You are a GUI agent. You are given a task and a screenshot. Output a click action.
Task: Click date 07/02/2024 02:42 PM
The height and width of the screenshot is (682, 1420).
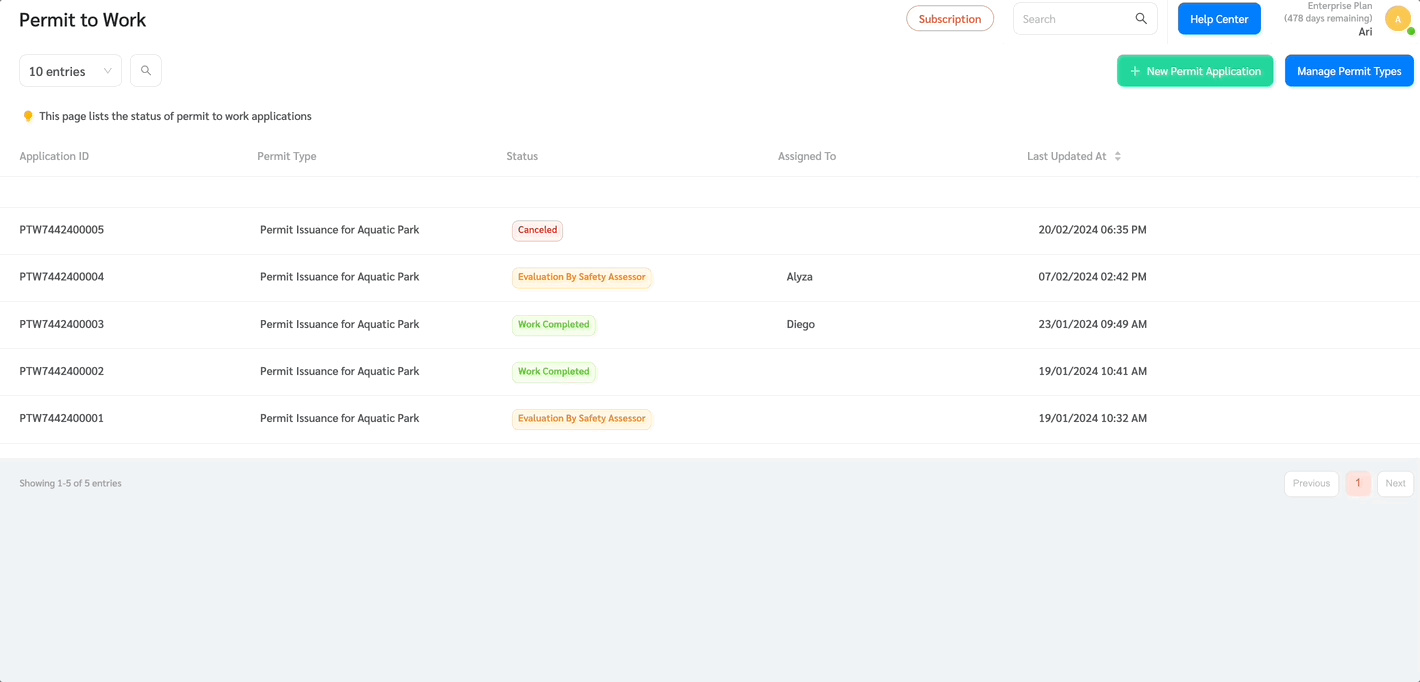tap(1092, 277)
